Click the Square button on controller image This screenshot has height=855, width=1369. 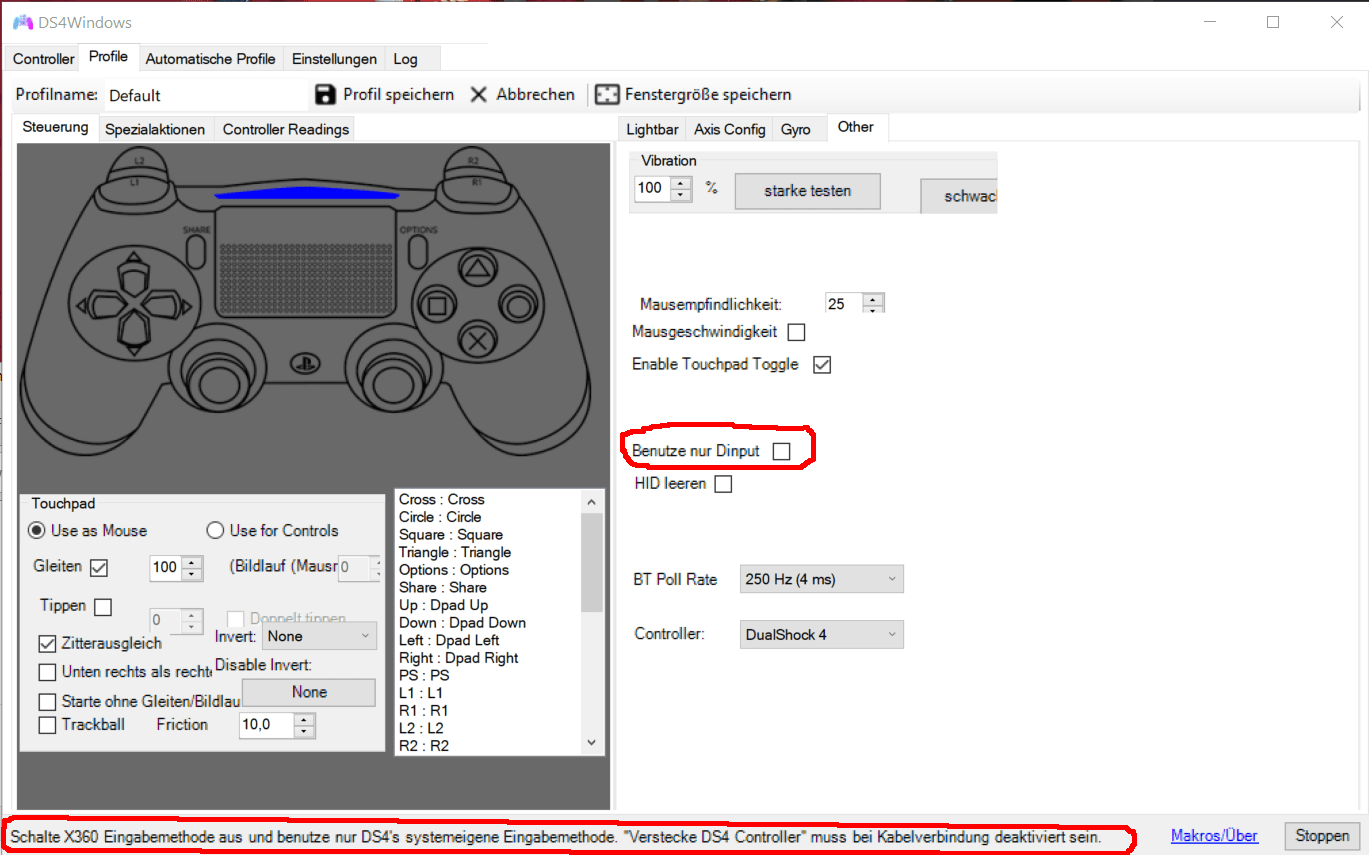click(436, 303)
